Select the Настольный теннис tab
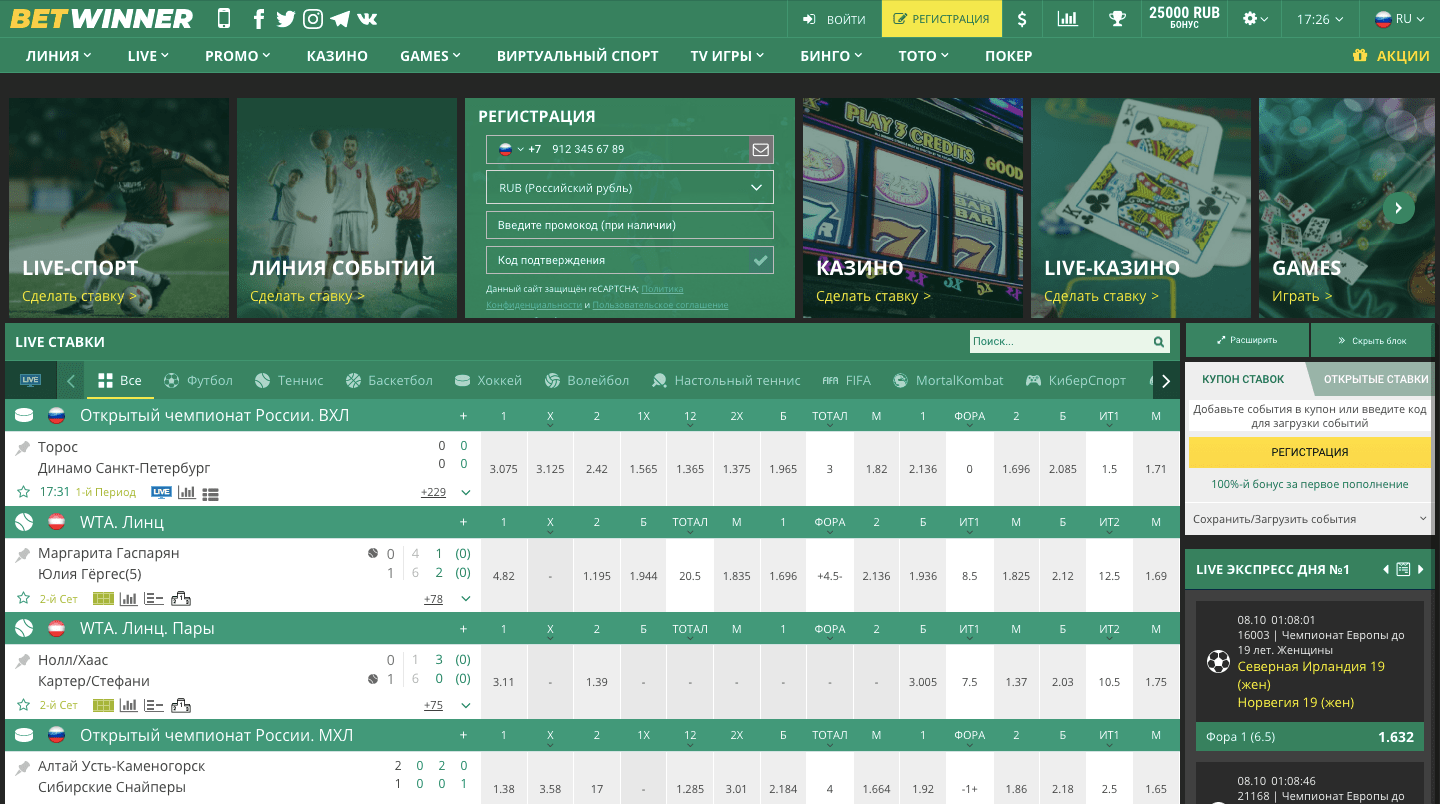1440x804 pixels. point(726,381)
